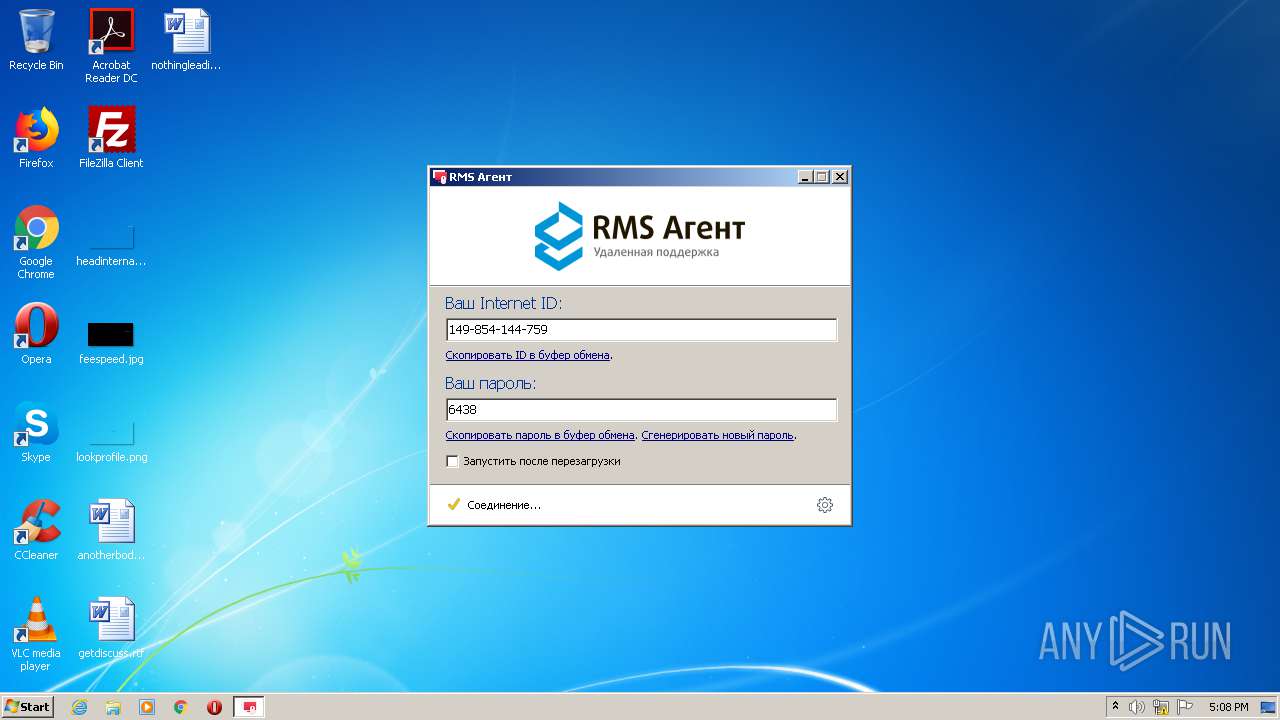The height and width of the screenshot is (720, 1280).
Task: Close the RMS Агент window
Action: [840, 177]
